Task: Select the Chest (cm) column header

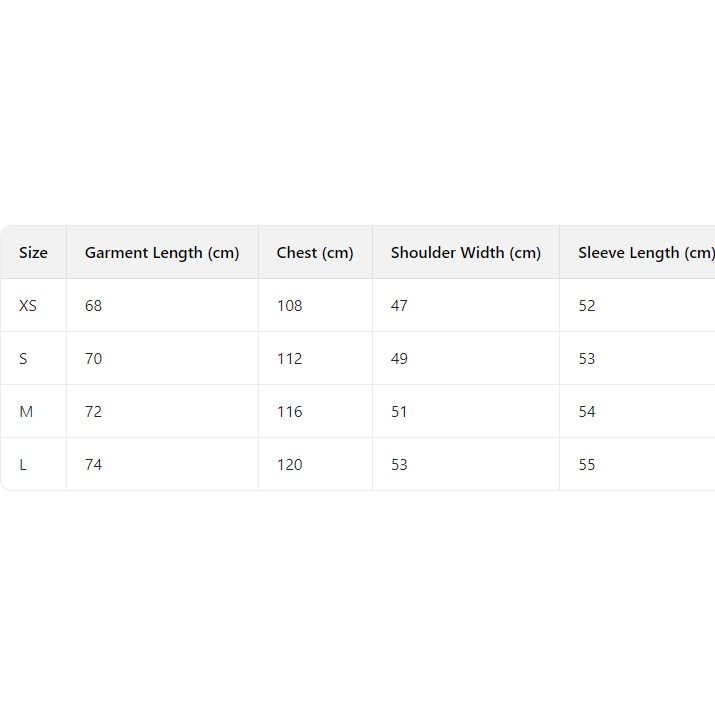Action: click(315, 253)
